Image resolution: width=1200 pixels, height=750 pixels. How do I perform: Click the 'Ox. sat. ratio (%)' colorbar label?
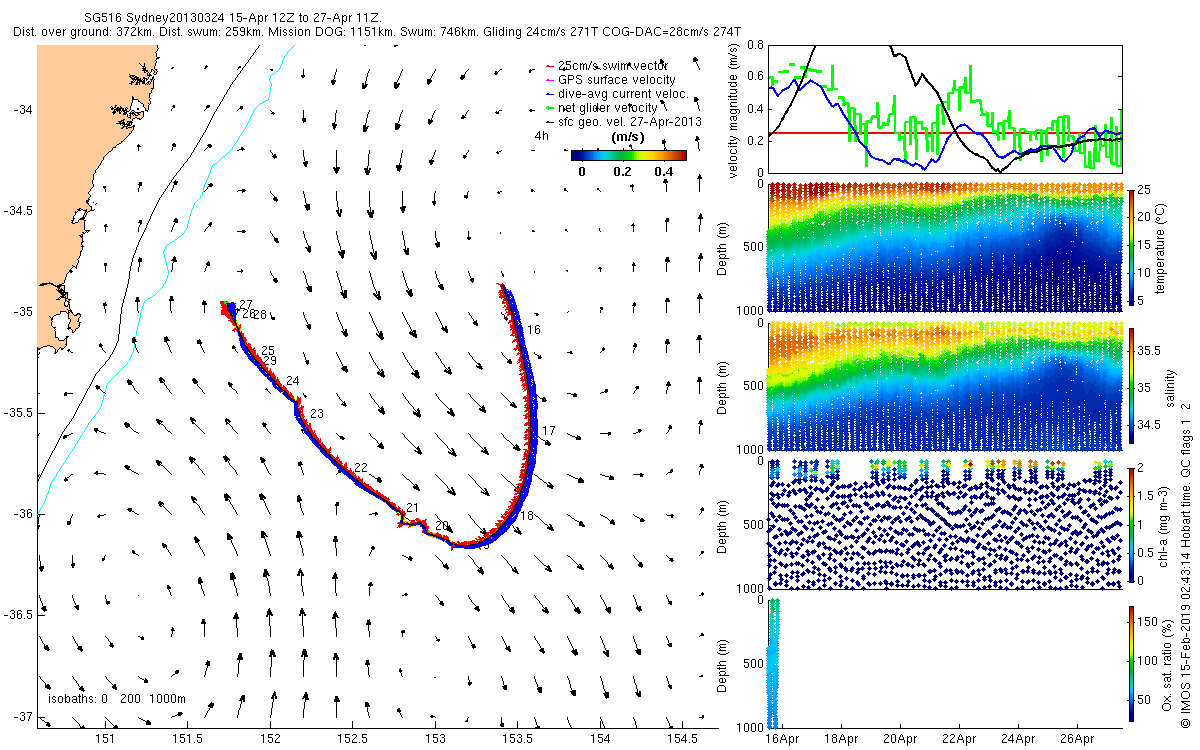(1167, 664)
